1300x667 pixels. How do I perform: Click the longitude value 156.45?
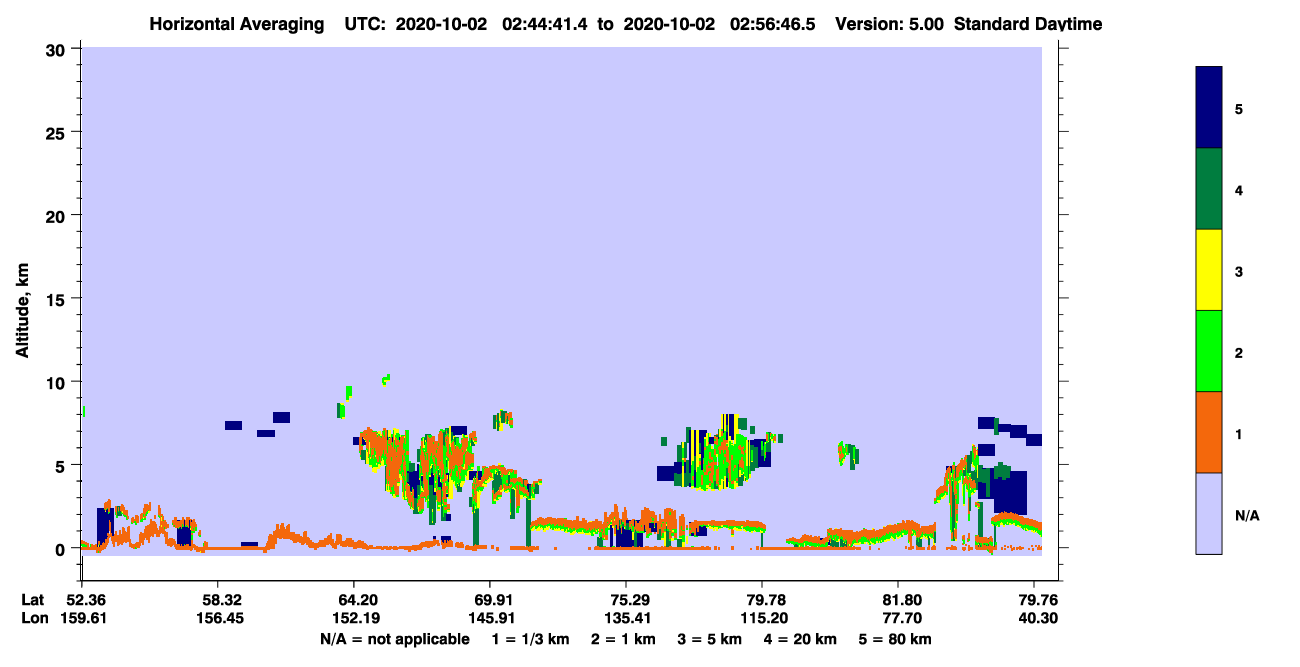click(218, 618)
